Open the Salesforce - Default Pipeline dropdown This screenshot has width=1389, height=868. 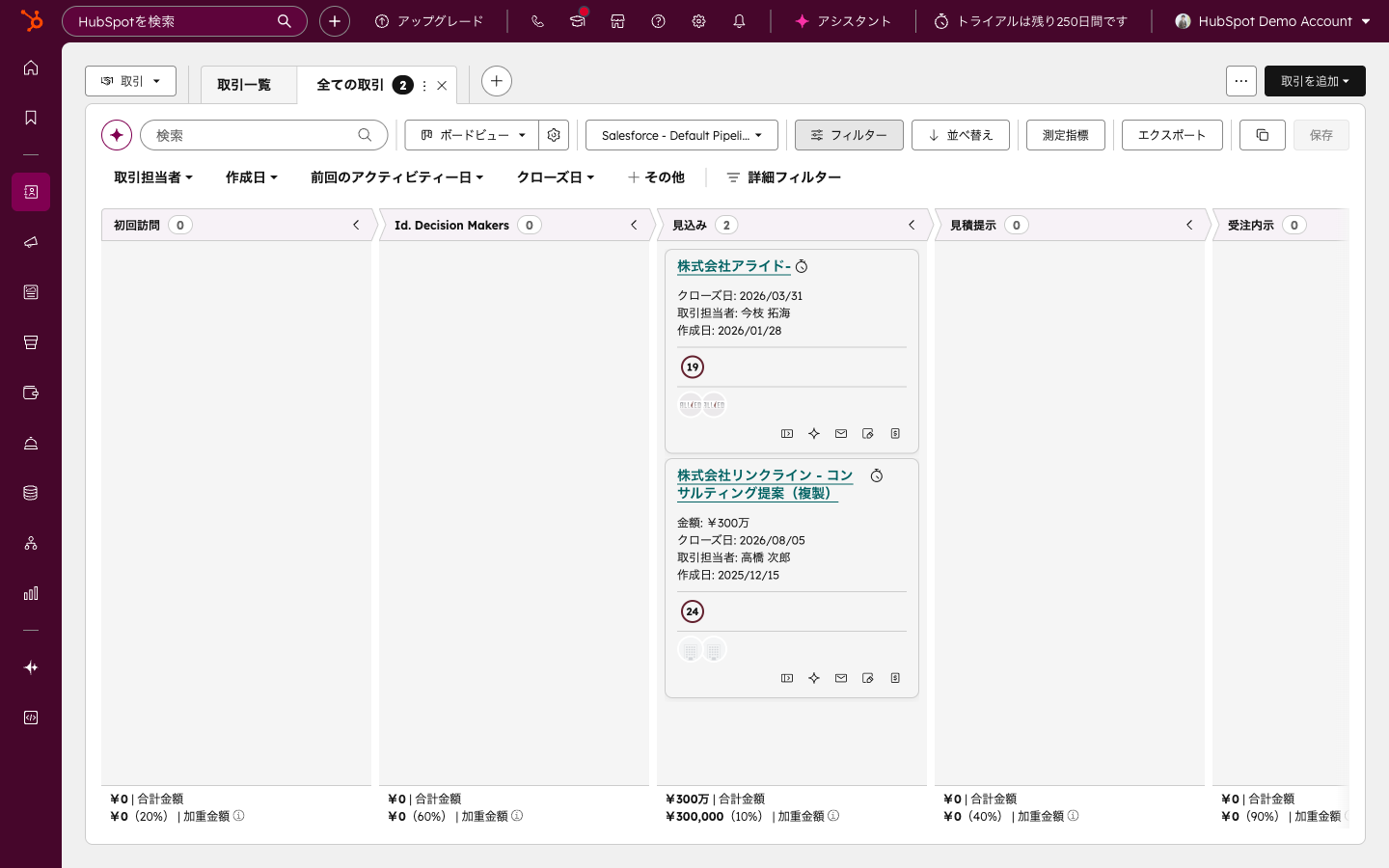coord(681,135)
